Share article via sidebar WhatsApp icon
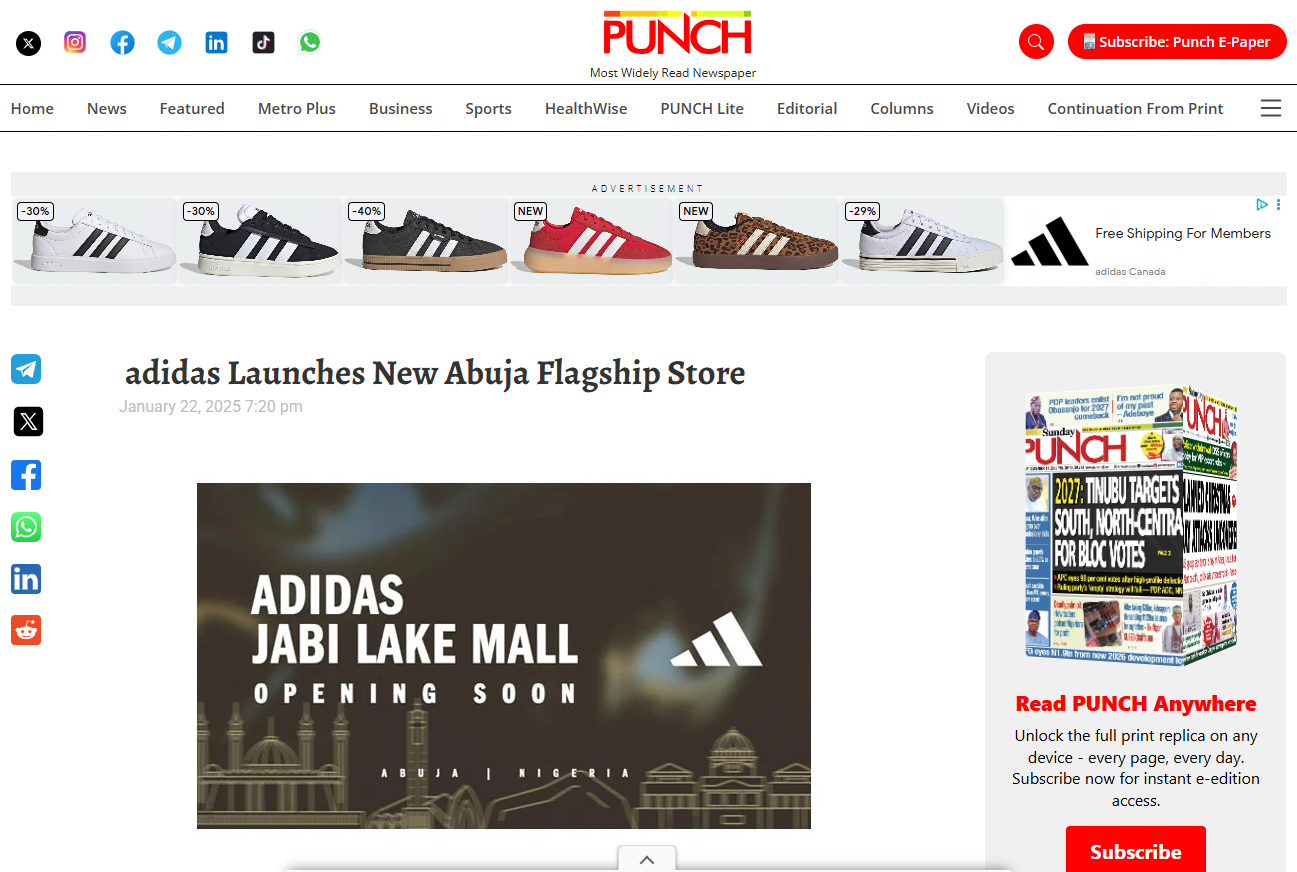 pyautogui.click(x=26, y=526)
